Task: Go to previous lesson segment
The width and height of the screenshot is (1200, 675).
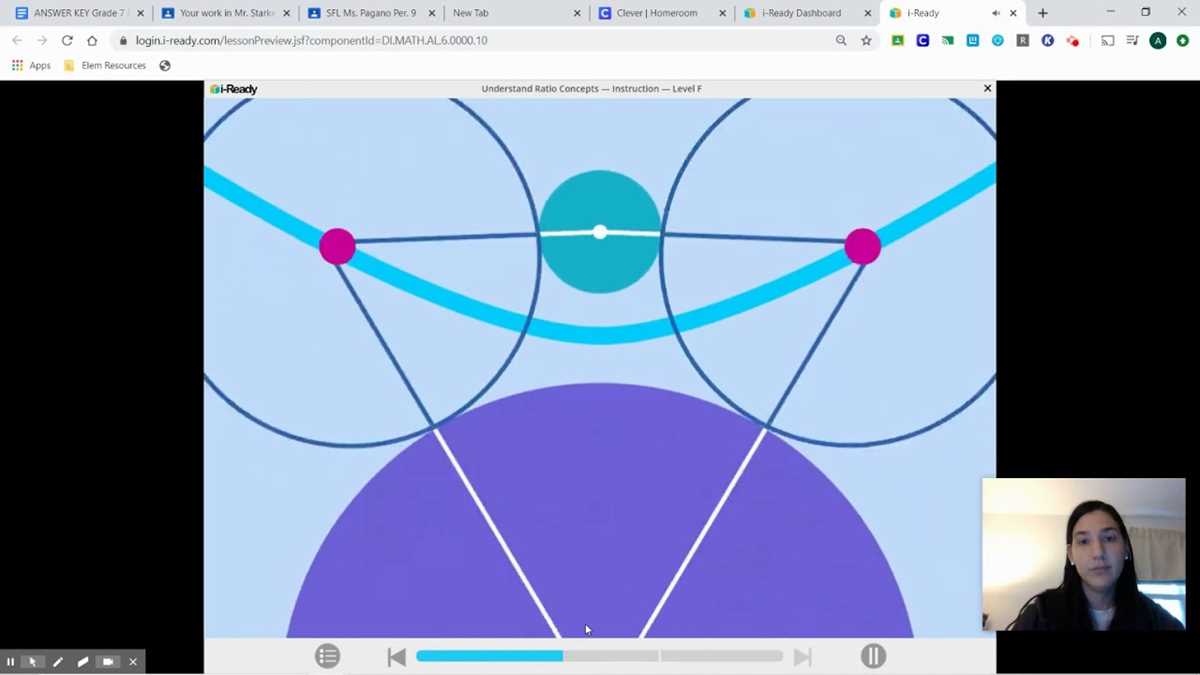Action: 397,657
